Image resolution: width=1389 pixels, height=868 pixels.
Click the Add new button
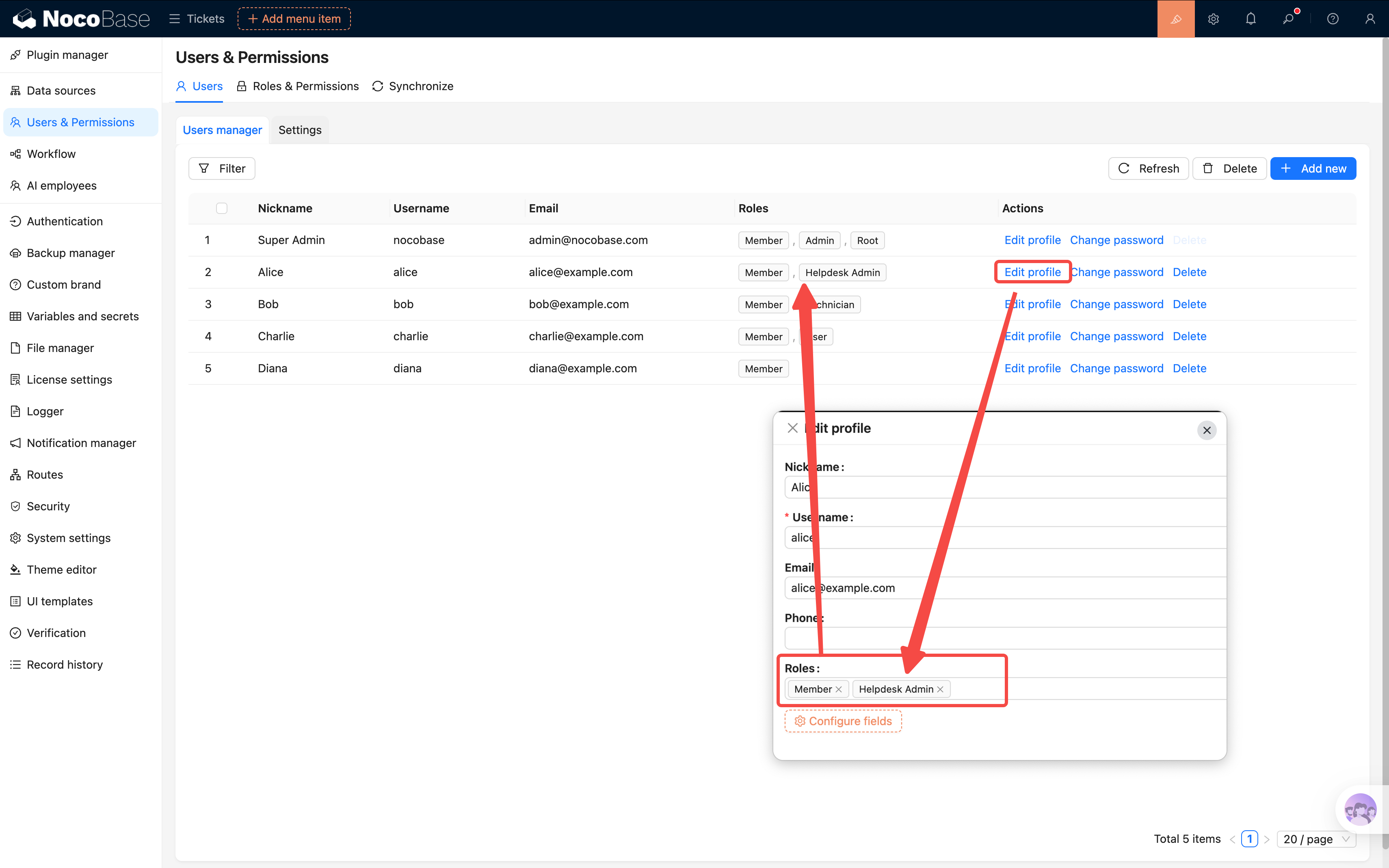click(1313, 169)
